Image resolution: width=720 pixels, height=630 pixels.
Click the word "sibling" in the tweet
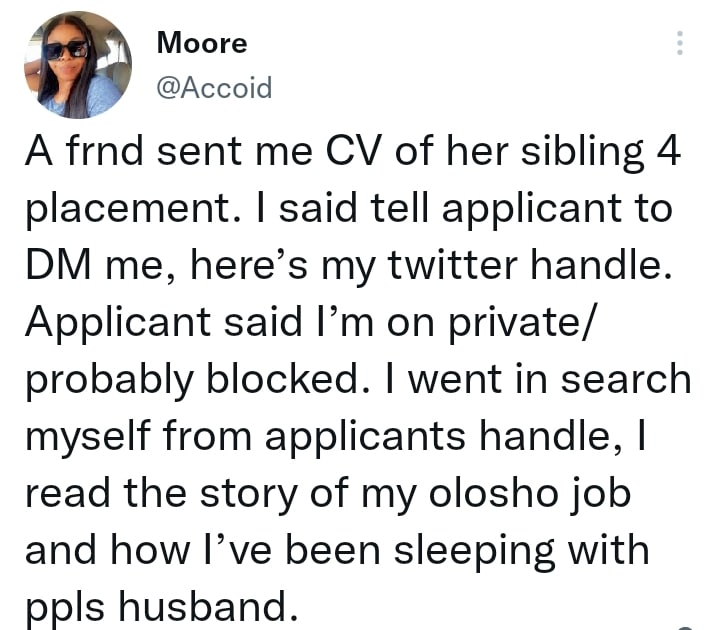pyautogui.click(x=582, y=153)
